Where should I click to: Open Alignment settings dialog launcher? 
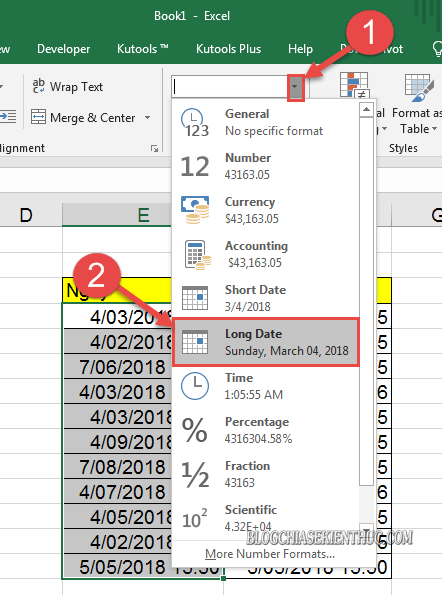click(154, 148)
